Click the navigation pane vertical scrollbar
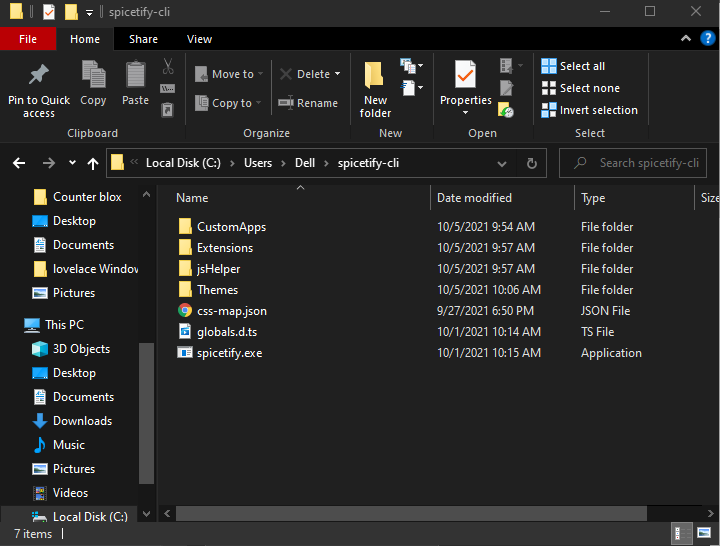 point(146,413)
